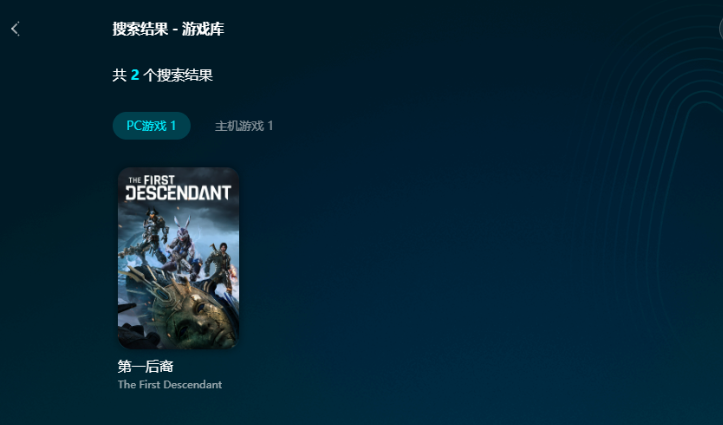Viewport: 723px width, 425px height.
Task: Open The First Descendant cover thumbnail
Action: tap(178, 258)
